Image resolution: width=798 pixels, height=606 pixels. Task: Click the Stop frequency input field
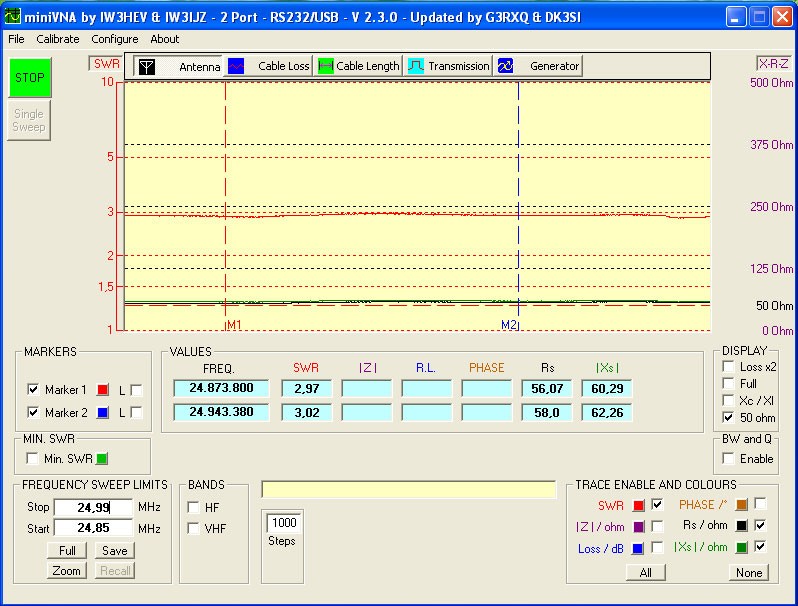coord(93,507)
